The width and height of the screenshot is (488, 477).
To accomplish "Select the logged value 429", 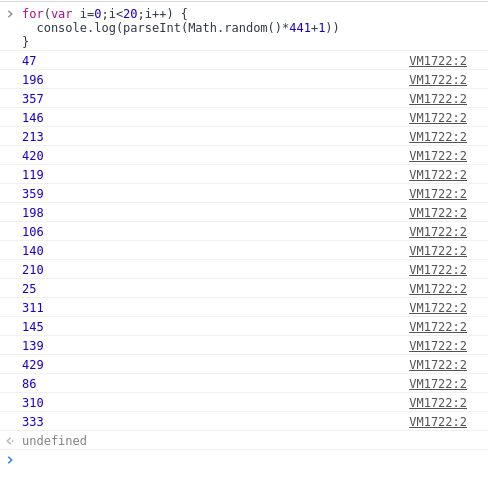I will (x=33, y=365).
